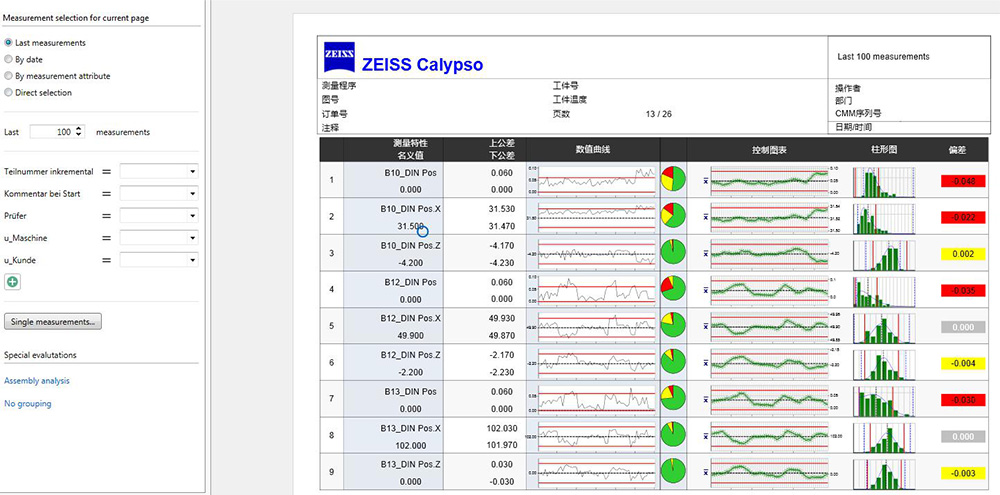Image resolution: width=1000 pixels, height=495 pixels.
Task: Click the nominal value 49.900
Action: tap(410, 336)
